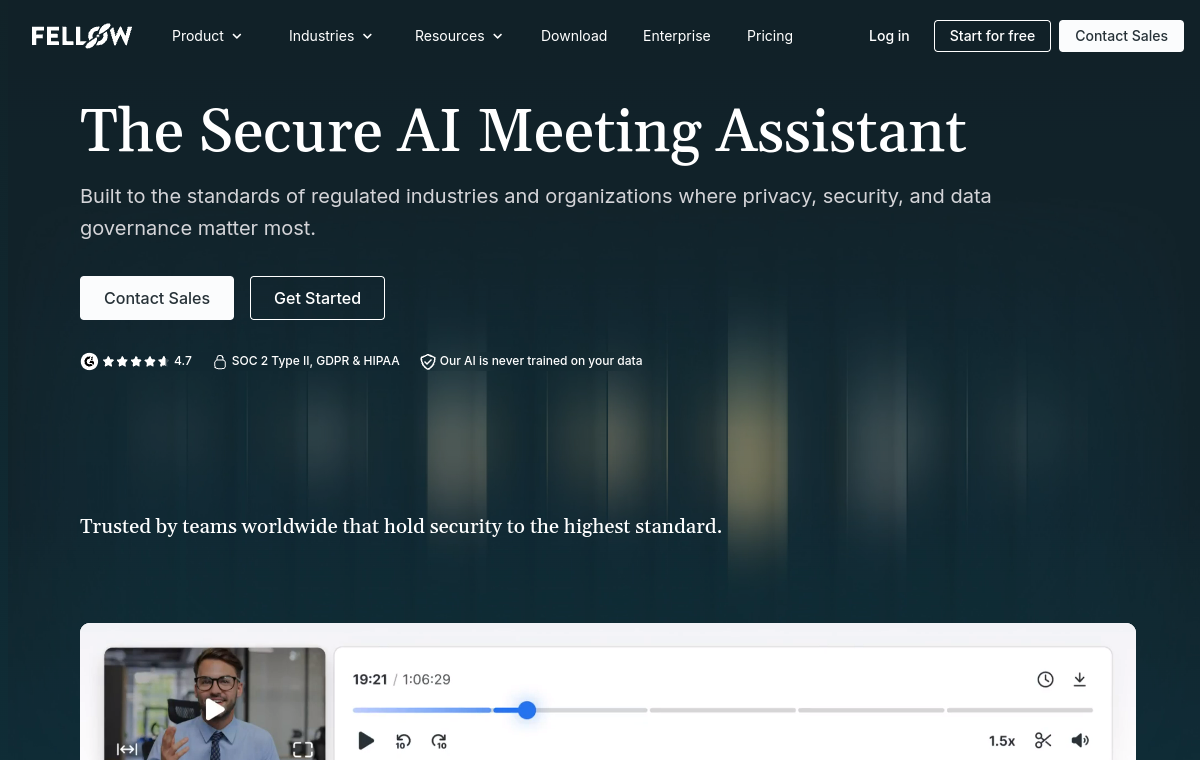Skip forward 10 seconds
The image size is (1200, 760).
tap(439, 741)
